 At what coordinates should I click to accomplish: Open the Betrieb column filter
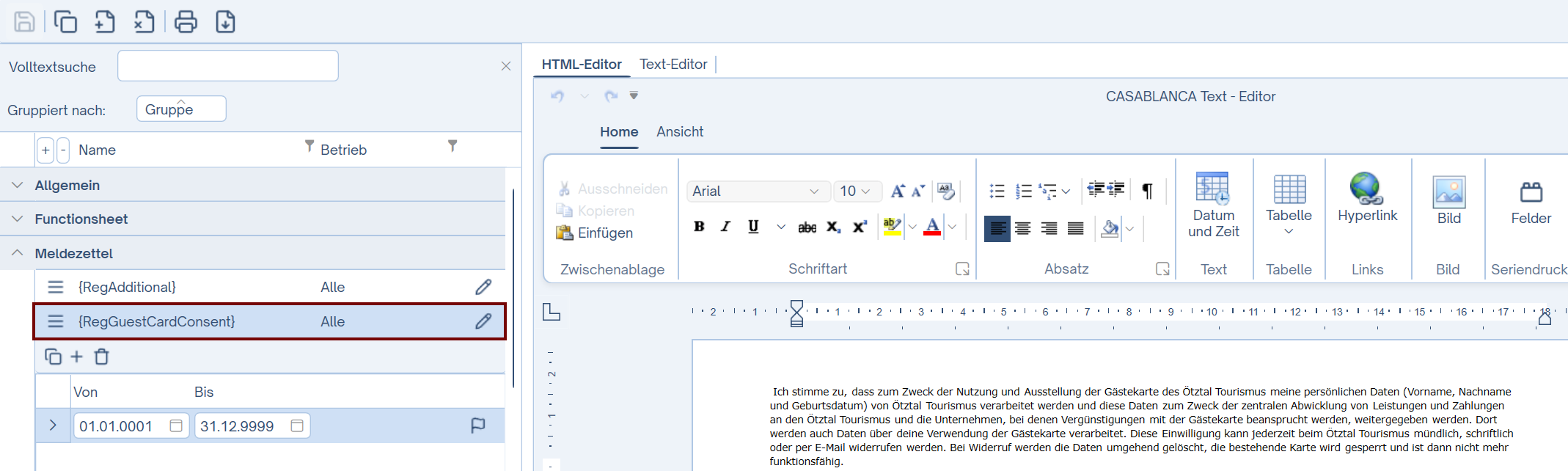[453, 146]
